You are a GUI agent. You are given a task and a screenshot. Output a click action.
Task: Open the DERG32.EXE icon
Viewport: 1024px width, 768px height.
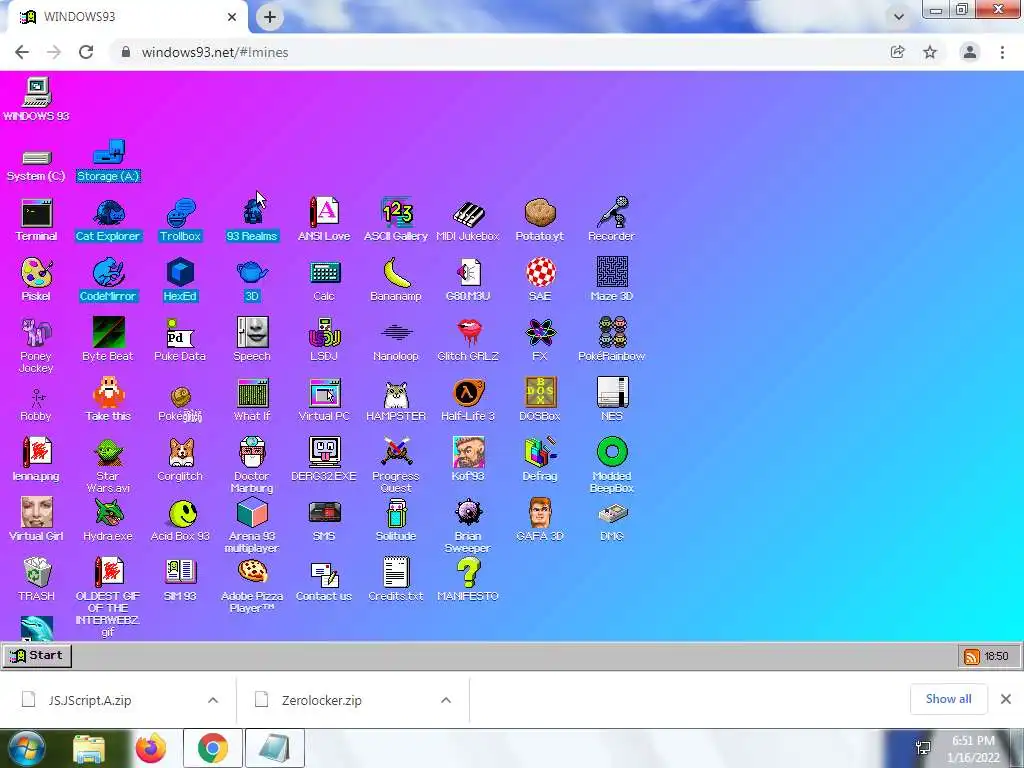coord(324,453)
